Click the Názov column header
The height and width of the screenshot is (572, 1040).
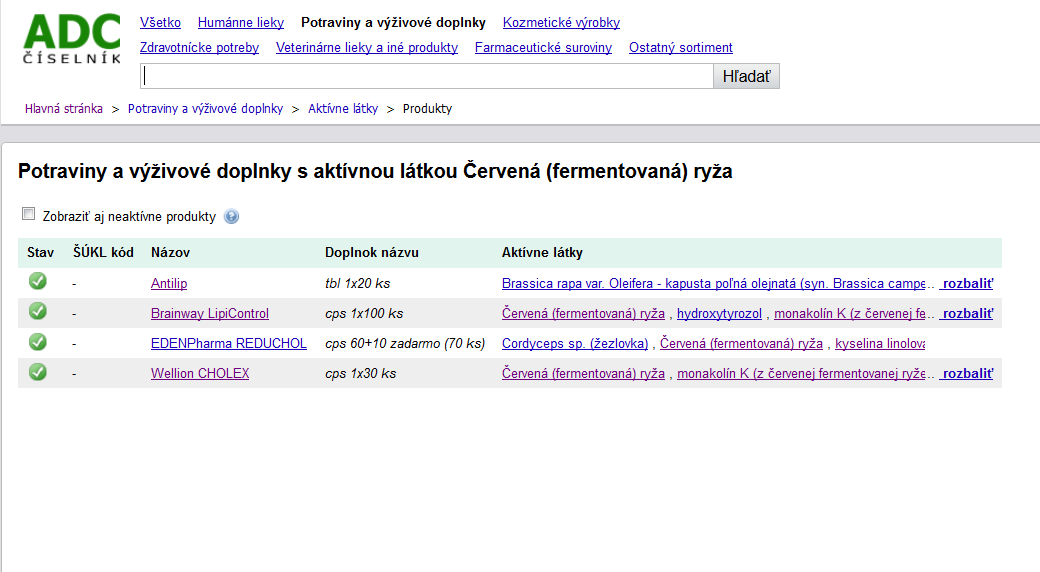pyautogui.click(x=170, y=253)
